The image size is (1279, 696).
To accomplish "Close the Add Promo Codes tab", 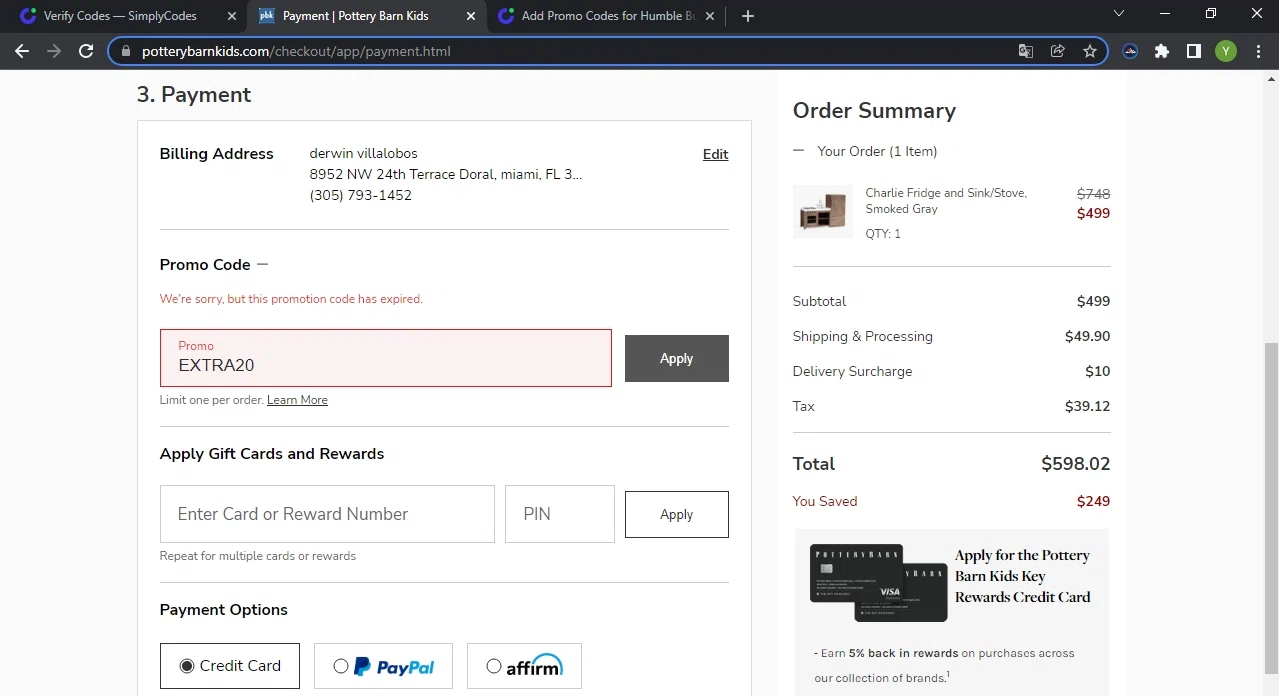I will (710, 16).
